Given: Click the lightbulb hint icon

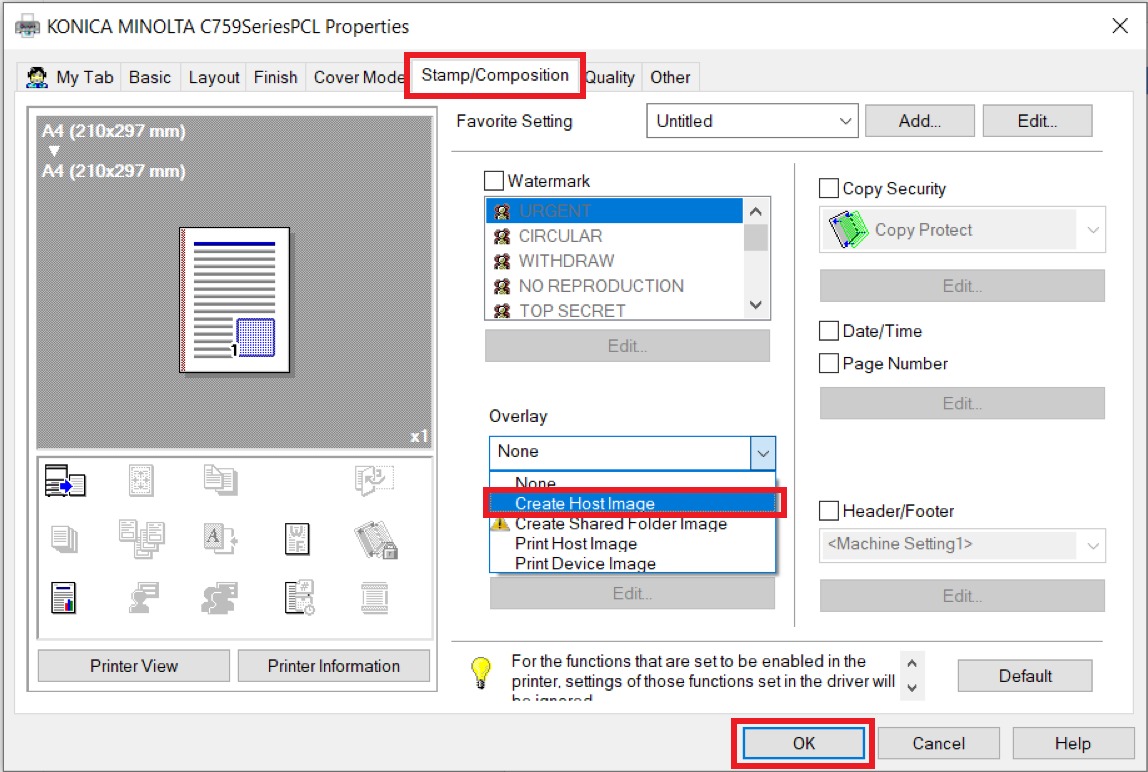Looking at the screenshot, I should coord(482,672).
